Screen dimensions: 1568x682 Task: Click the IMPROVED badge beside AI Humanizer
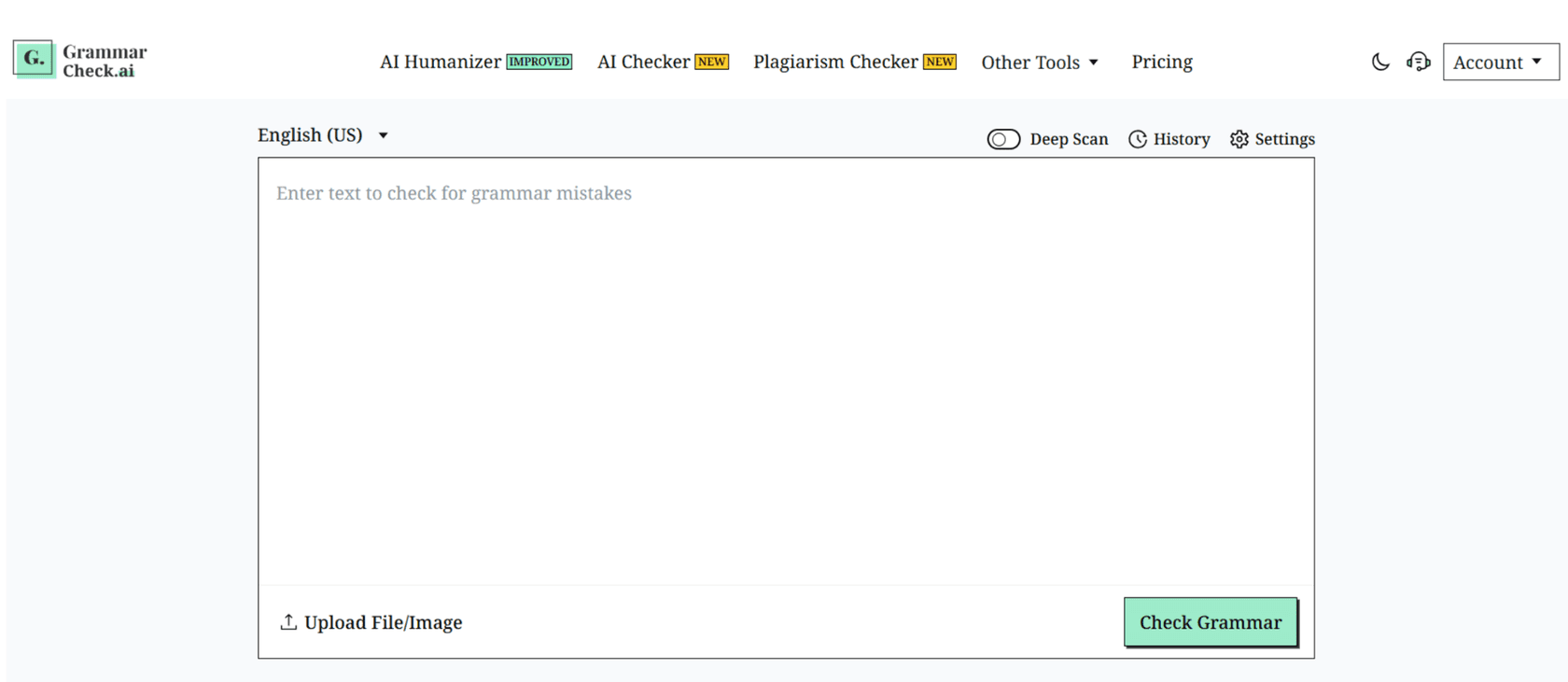(539, 62)
